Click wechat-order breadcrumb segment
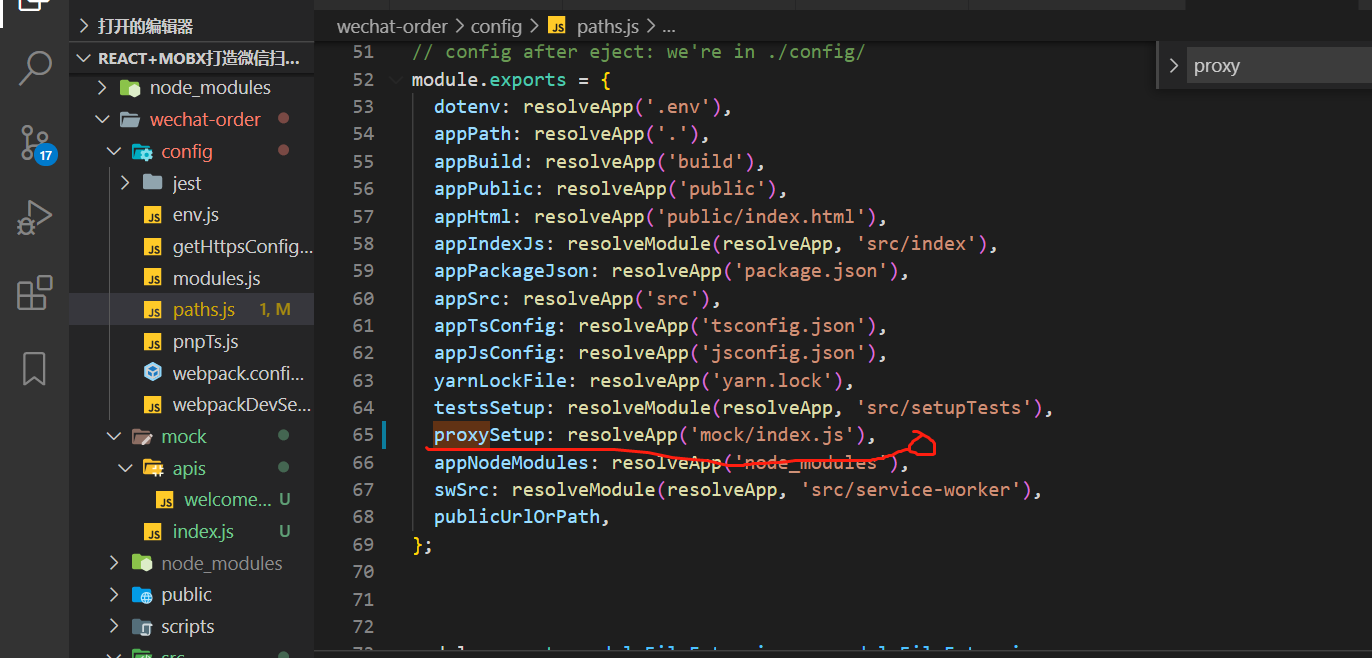Image resolution: width=1372 pixels, height=658 pixels. coord(394,26)
